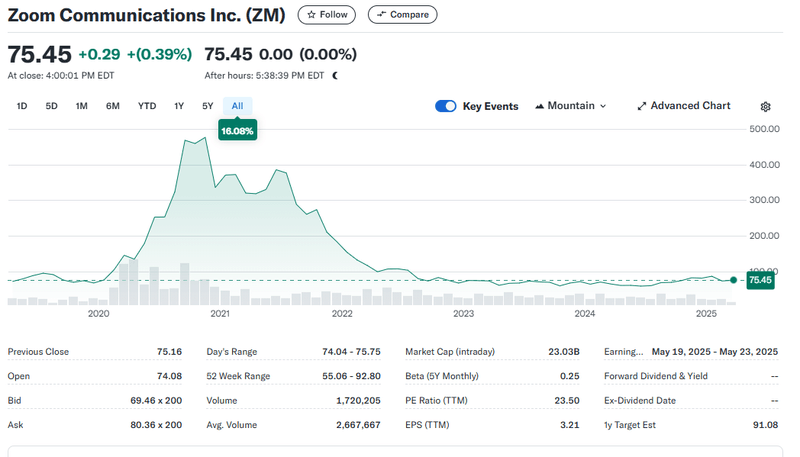
Task: Click the expand arrows of Advanced Chart
Action: coord(642,106)
